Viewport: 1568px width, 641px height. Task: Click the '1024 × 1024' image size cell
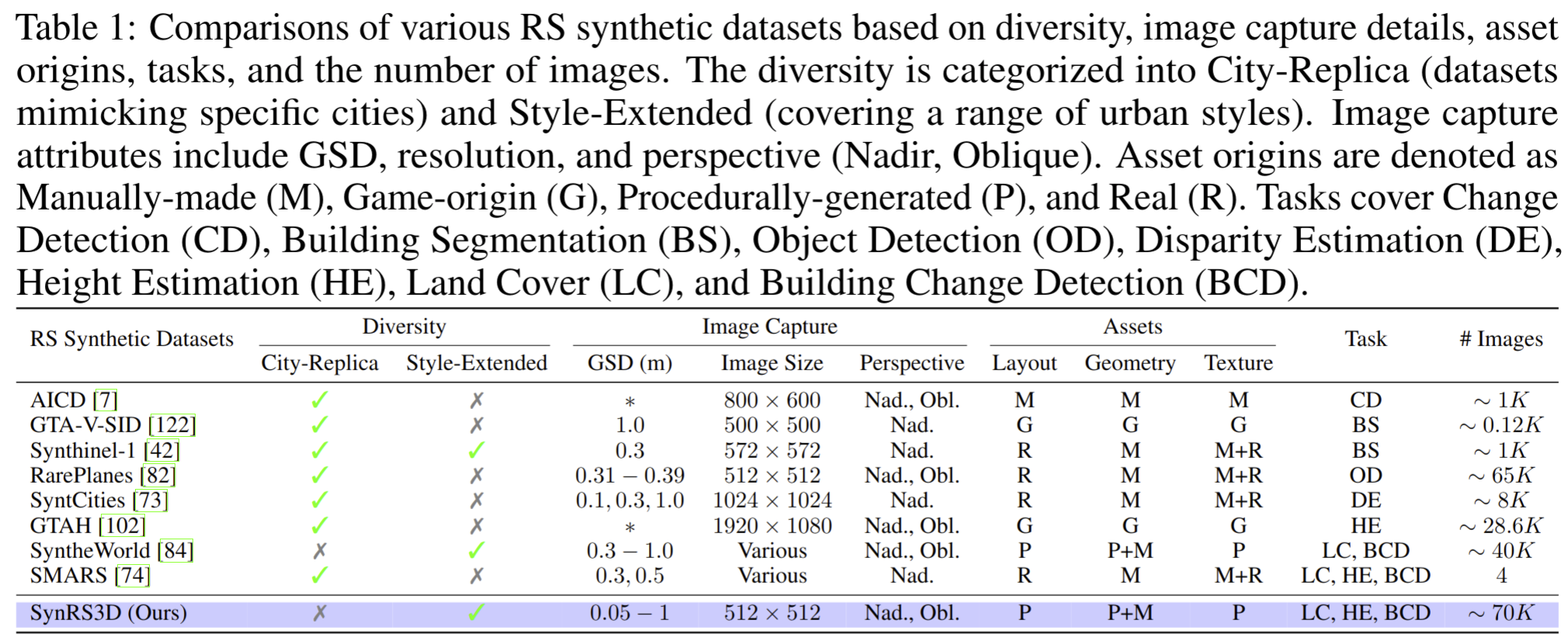pyautogui.click(x=772, y=500)
